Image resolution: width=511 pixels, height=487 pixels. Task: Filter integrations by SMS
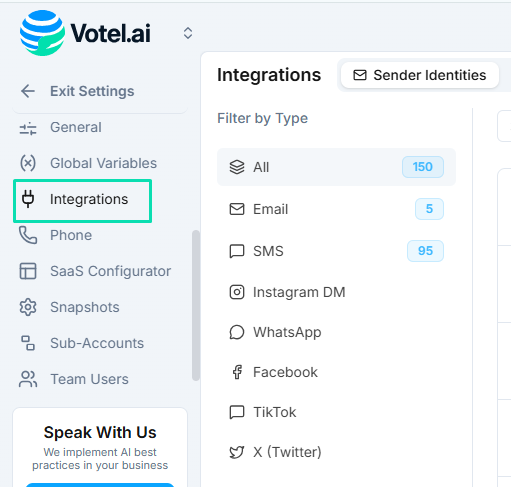click(336, 251)
